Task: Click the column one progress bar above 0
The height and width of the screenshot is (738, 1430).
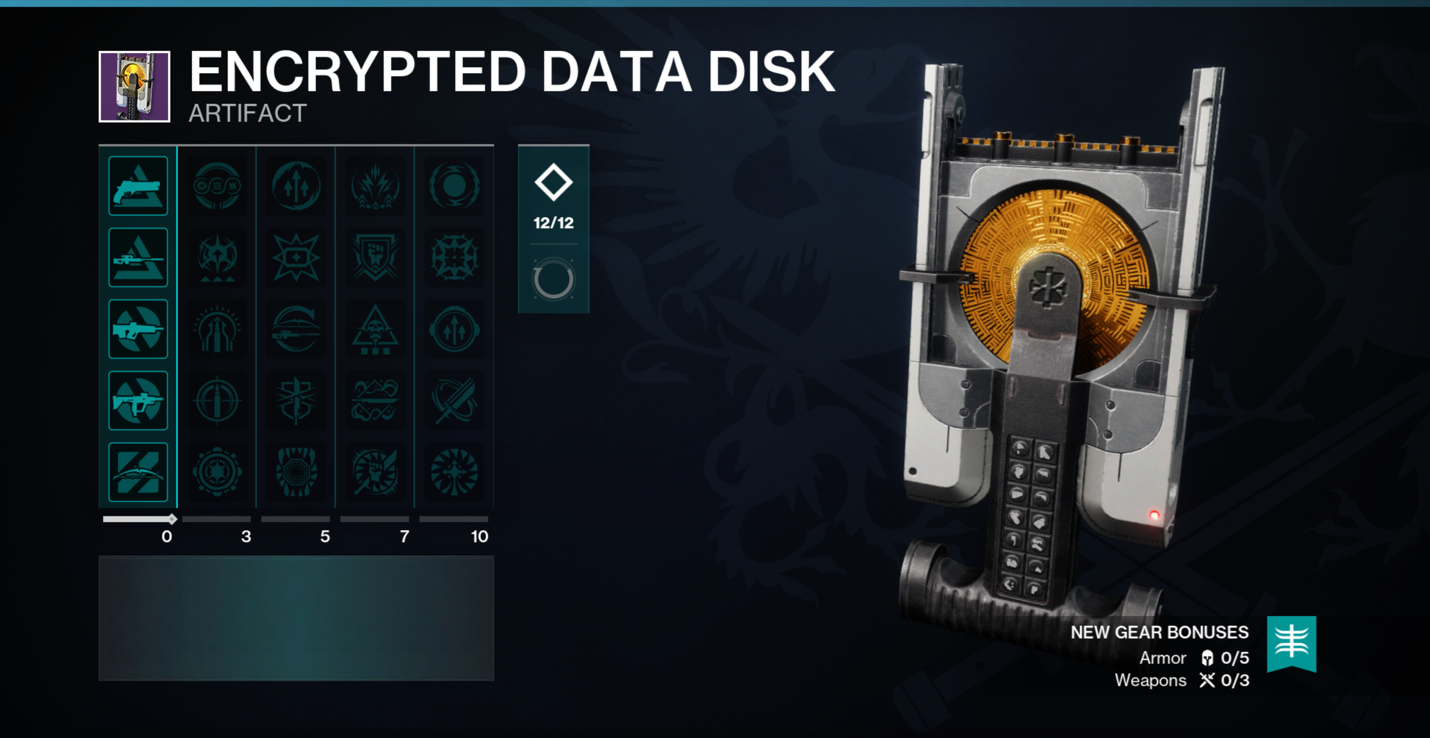Action: tap(140, 519)
